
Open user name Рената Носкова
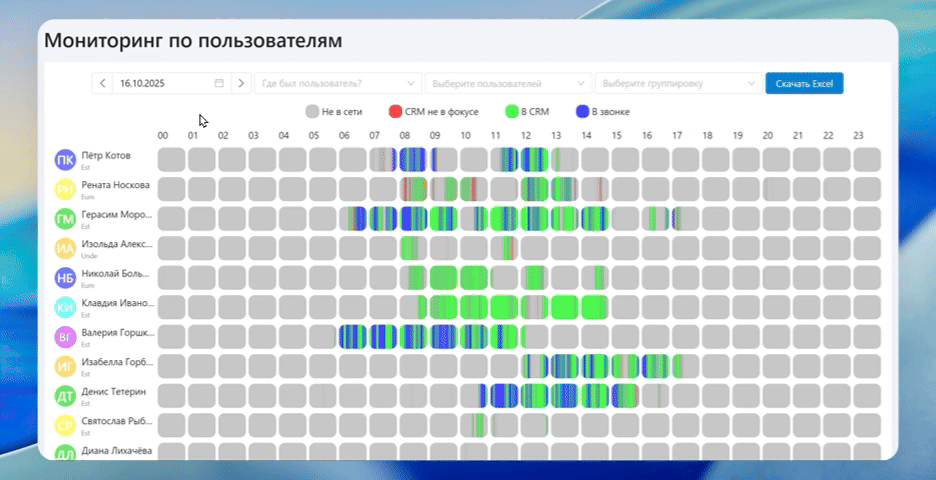tap(115, 185)
